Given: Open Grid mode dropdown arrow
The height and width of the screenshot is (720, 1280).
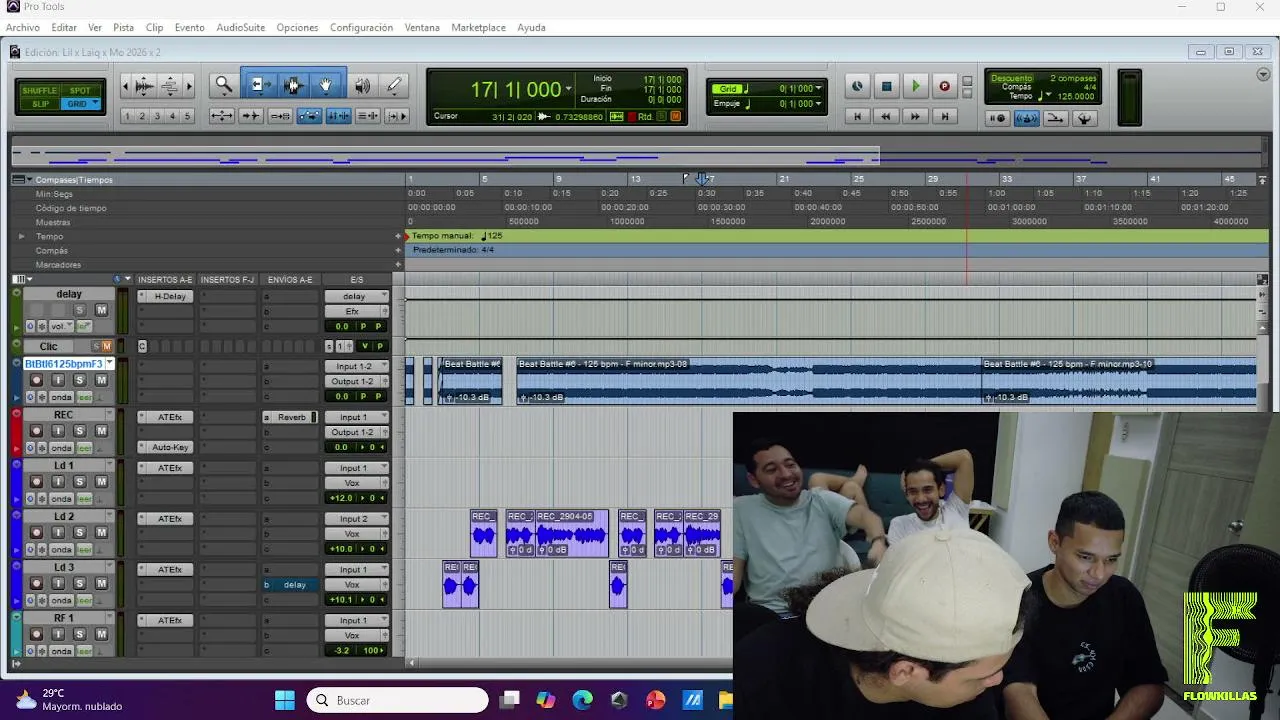Looking at the screenshot, I should click(95, 104).
